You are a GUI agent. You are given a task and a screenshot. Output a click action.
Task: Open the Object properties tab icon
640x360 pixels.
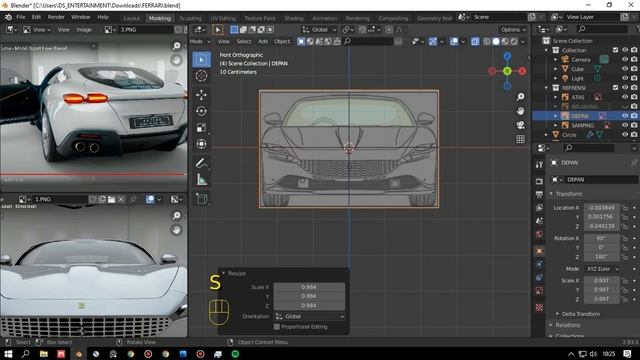(x=539, y=251)
